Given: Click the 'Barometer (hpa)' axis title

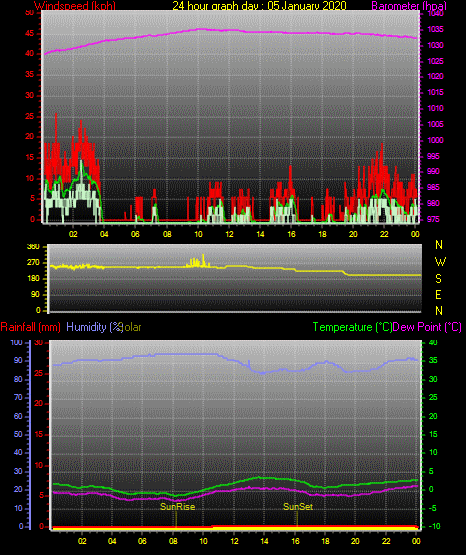Looking at the screenshot, I should [x=409, y=6].
